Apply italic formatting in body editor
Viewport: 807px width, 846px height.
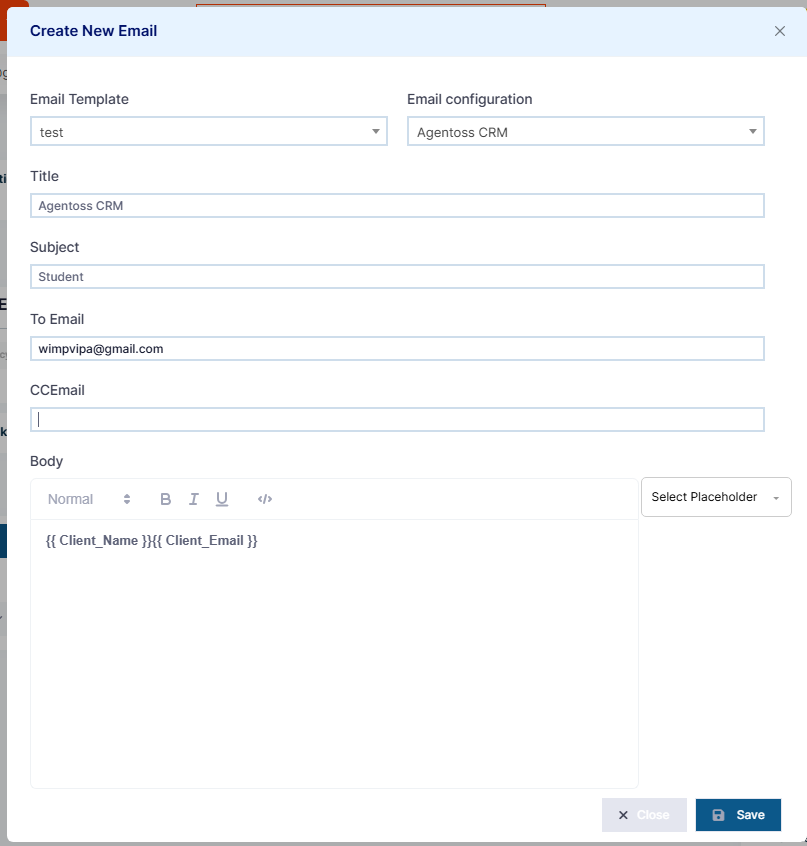194,499
